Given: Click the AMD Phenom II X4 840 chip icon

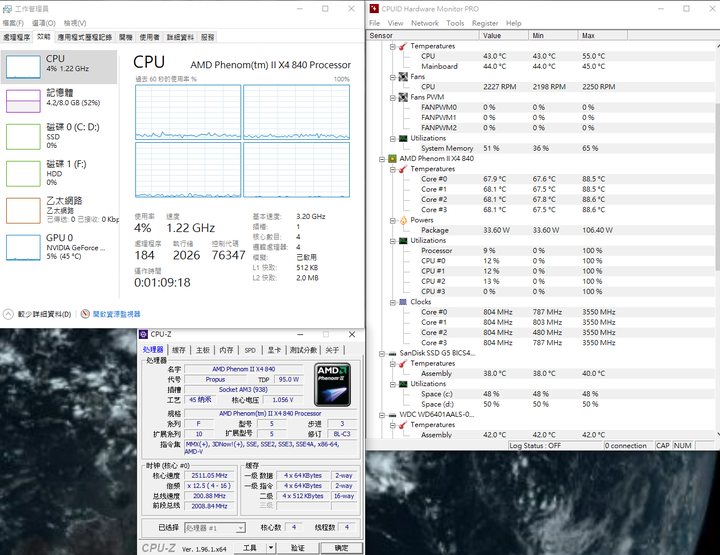Looking at the screenshot, I should pos(392,159).
